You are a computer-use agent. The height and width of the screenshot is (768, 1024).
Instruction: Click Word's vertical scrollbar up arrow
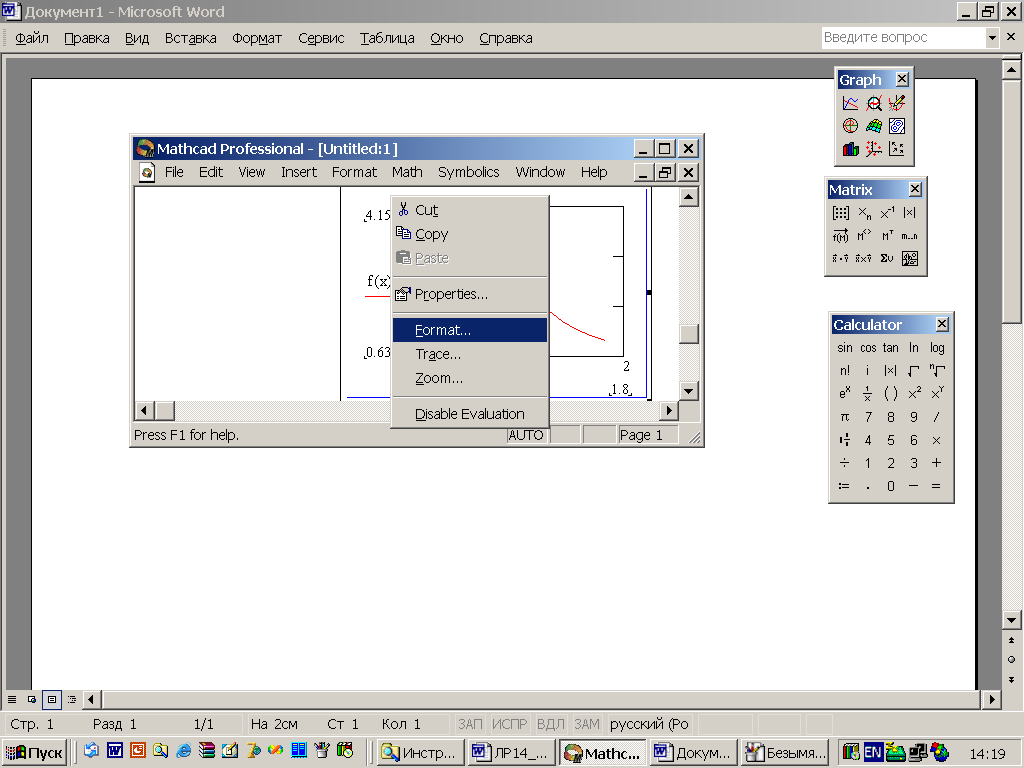click(x=1011, y=69)
